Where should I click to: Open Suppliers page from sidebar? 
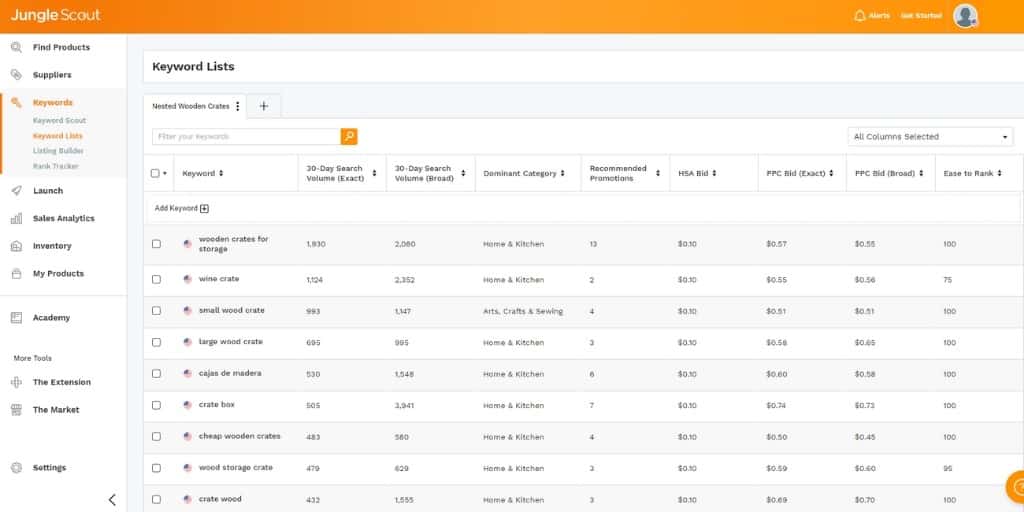point(52,74)
